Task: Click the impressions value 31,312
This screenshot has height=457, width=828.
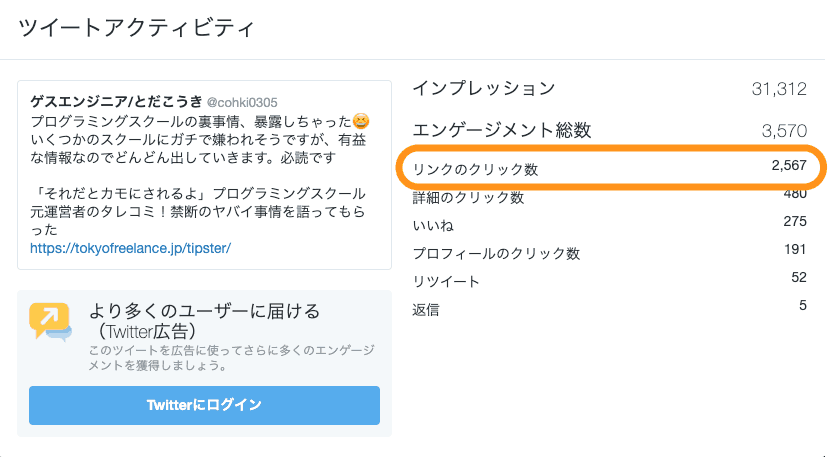Action: point(778,89)
